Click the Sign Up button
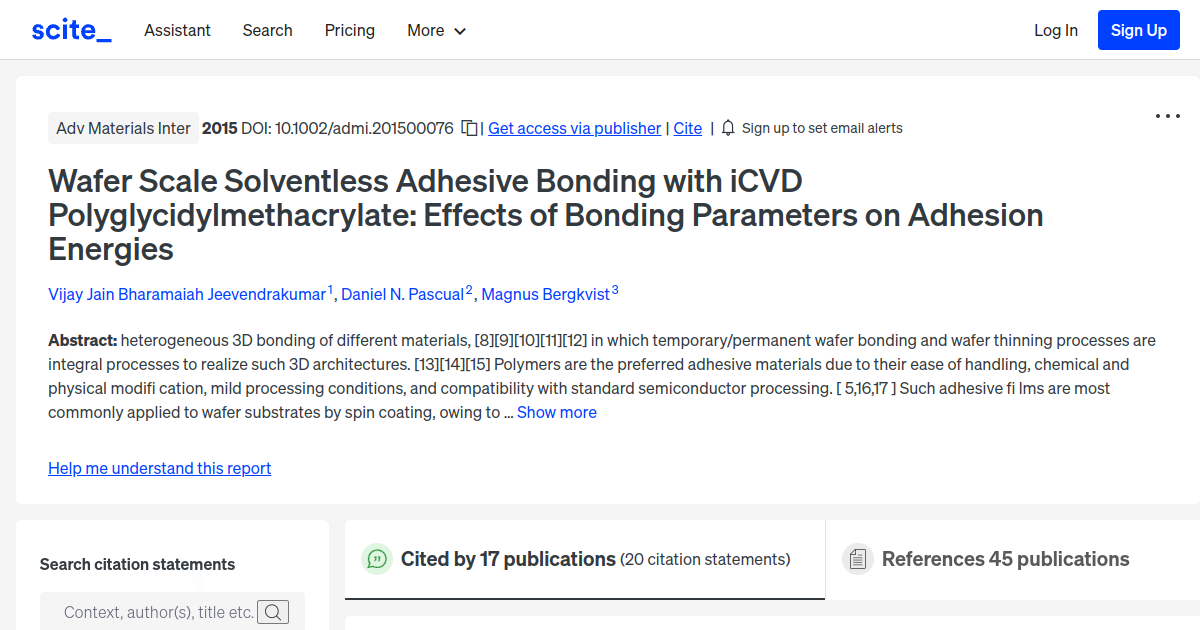 coord(1138,30)
